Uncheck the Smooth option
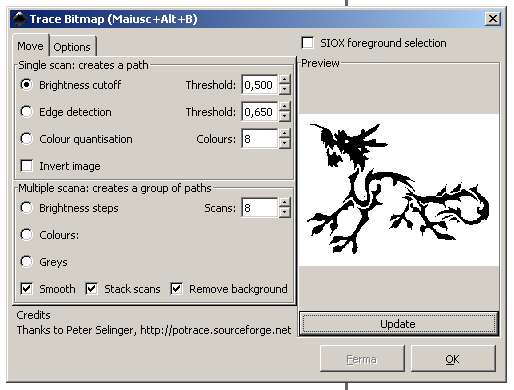This screenshot has width=514, height=390. (x=26, y=289)
